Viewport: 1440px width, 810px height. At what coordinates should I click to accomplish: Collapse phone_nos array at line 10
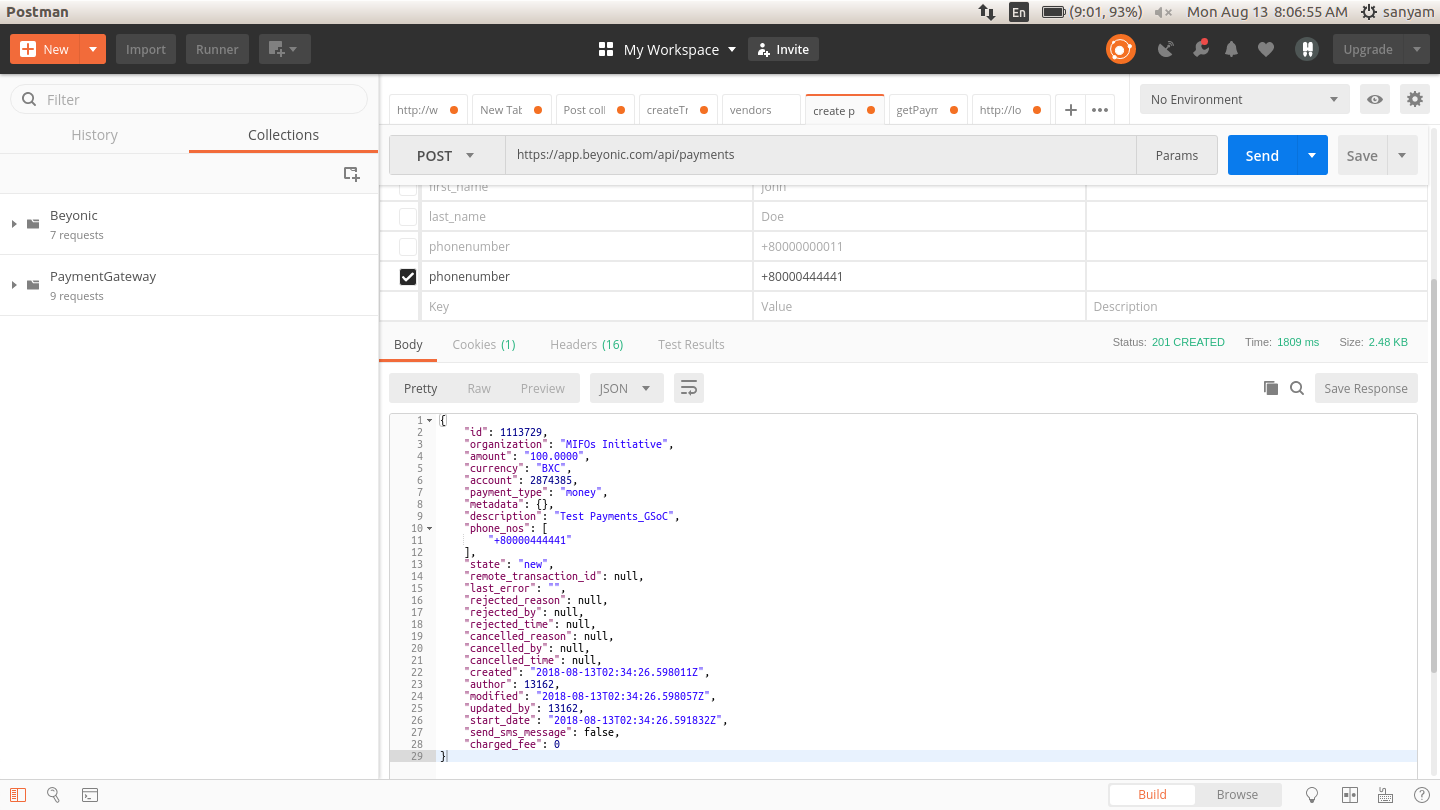pos(430,528)
